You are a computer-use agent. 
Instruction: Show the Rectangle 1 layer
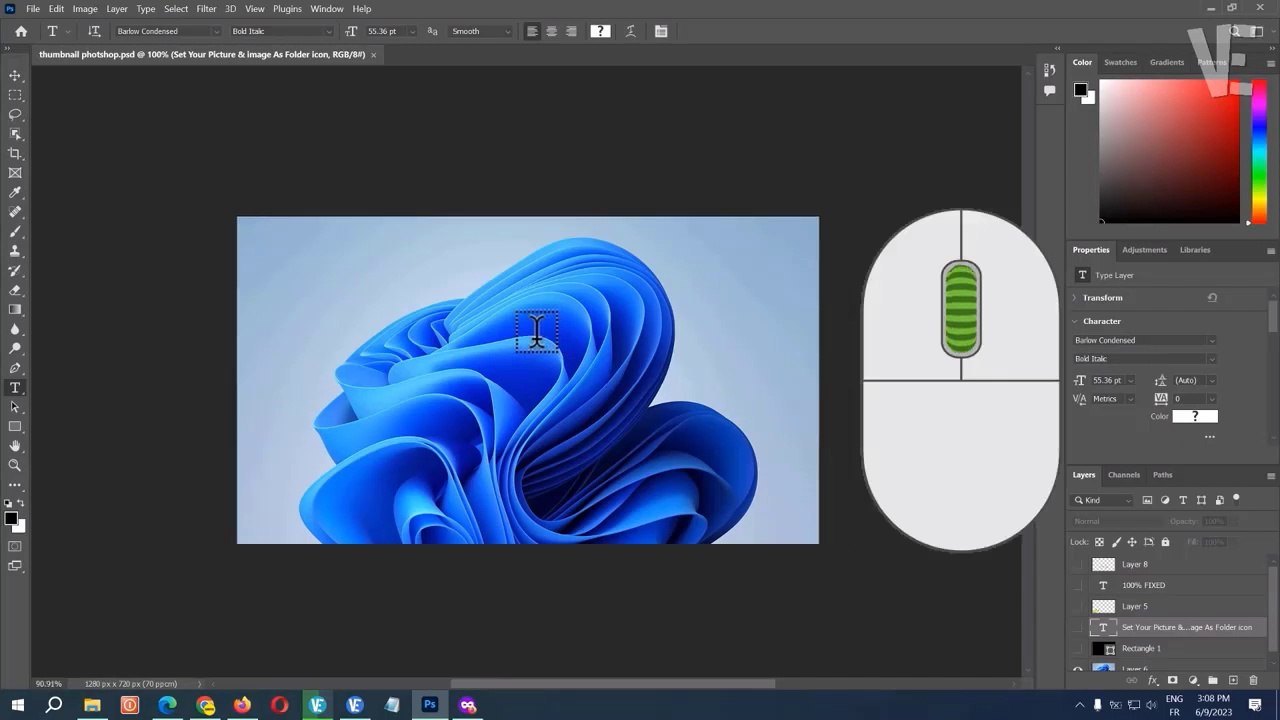(1078, 648)
